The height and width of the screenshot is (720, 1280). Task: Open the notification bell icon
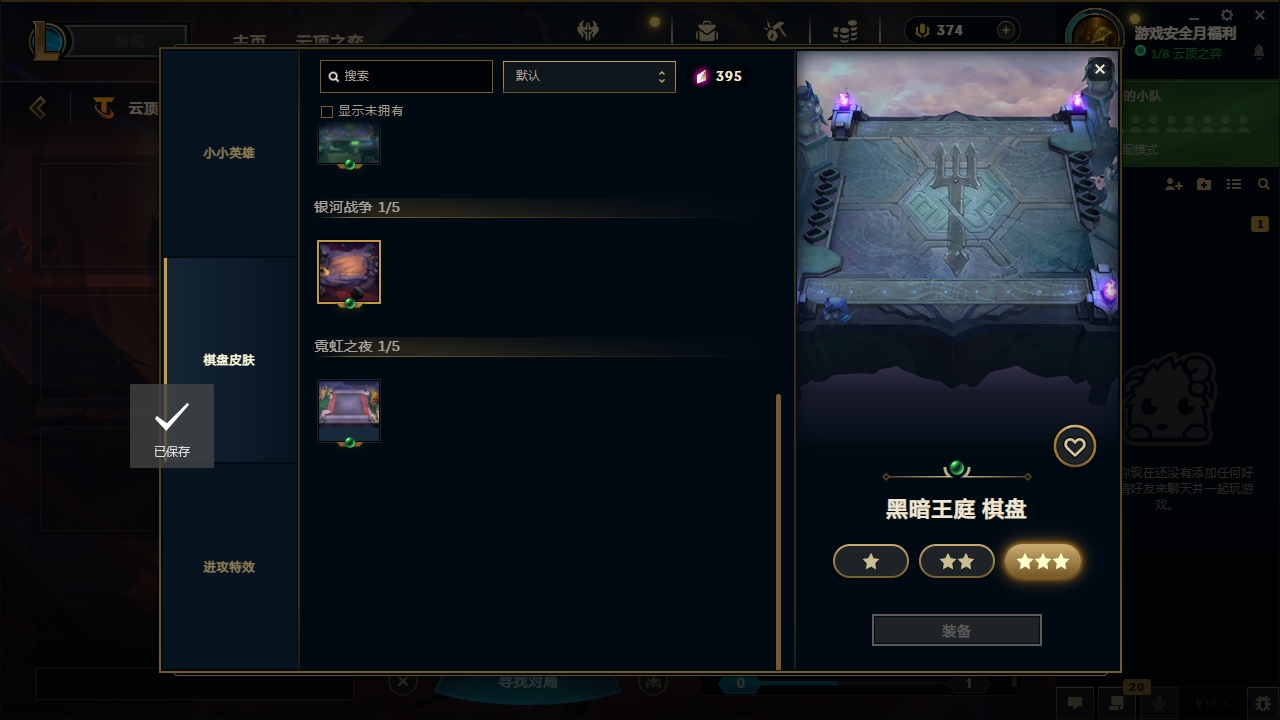pos(1259,52)
